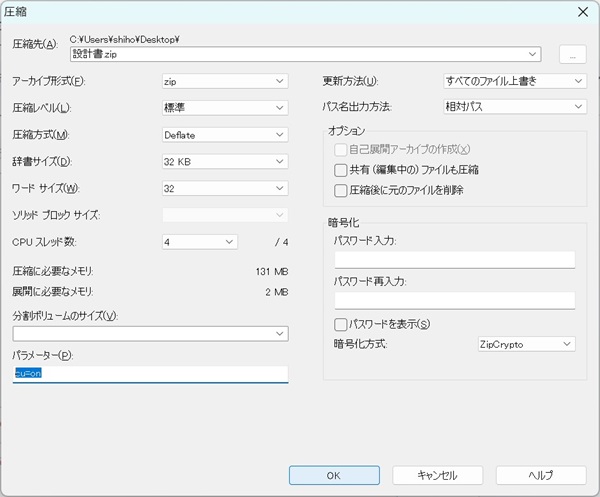The height and width of the screenshot is (497, 600).
Task: Open the パス名出力方法 相対パス dropdown
Action: (515, 106)
